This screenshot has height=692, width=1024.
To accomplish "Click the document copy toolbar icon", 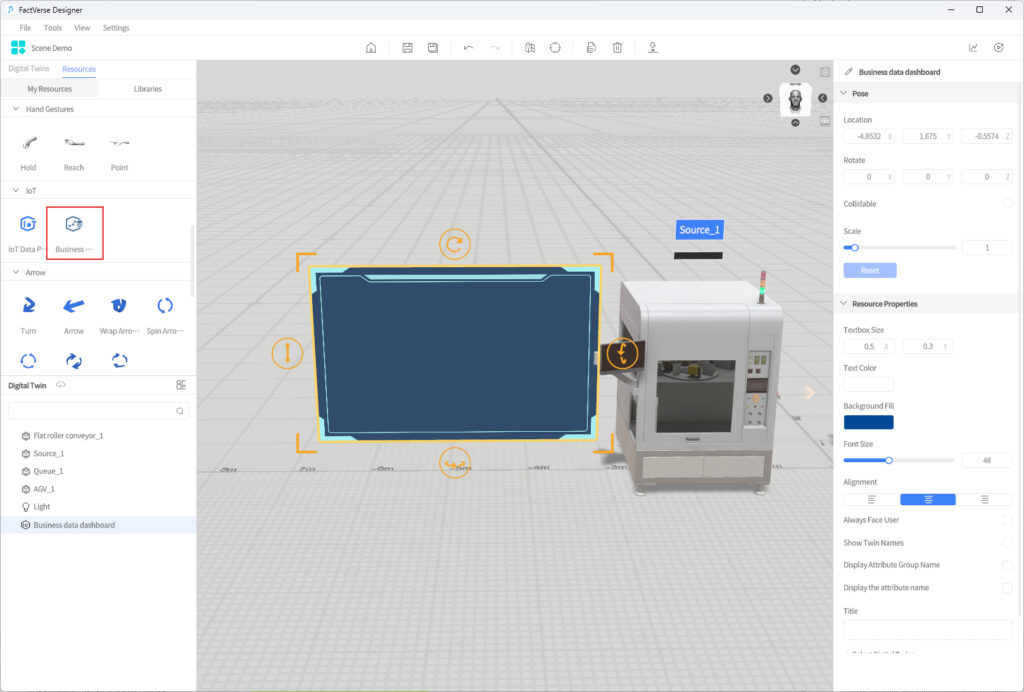I will [591, 48].
